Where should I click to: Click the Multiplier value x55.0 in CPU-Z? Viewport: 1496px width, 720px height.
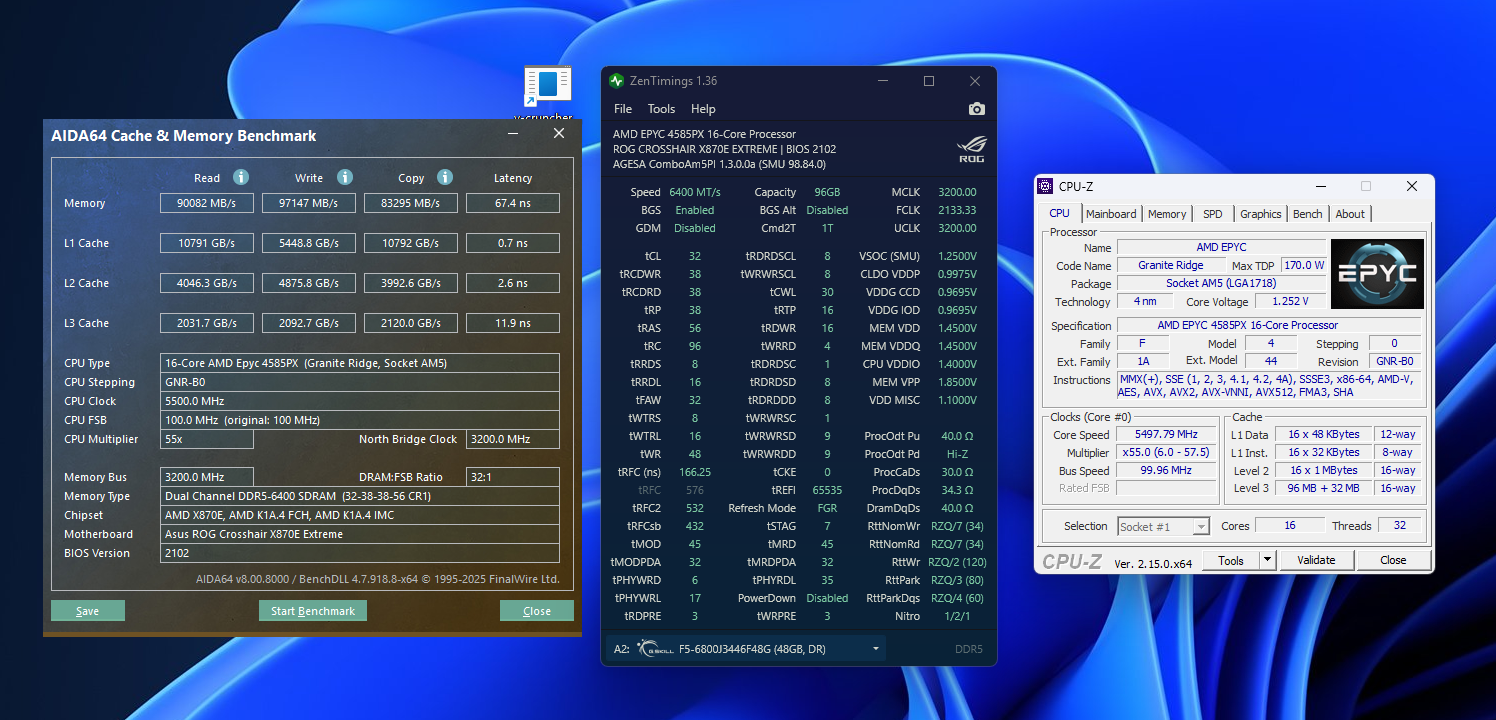coord(1166,453)
